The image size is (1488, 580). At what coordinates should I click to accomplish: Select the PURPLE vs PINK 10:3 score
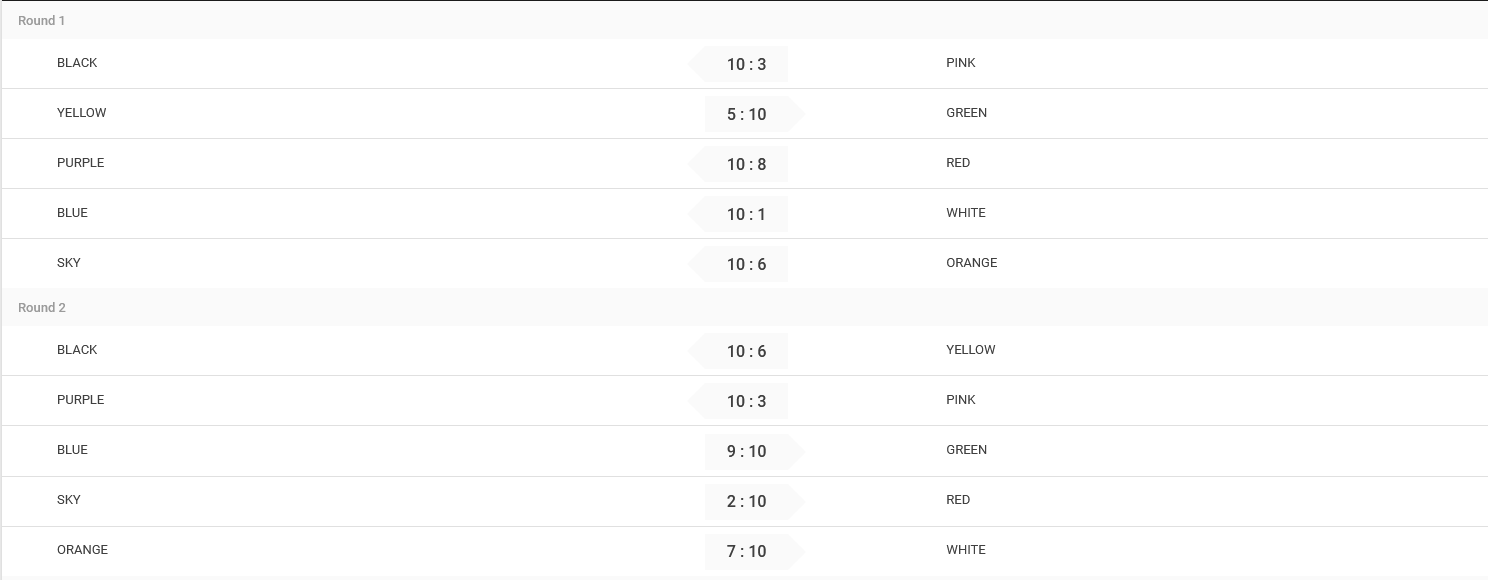pos(746,401)
